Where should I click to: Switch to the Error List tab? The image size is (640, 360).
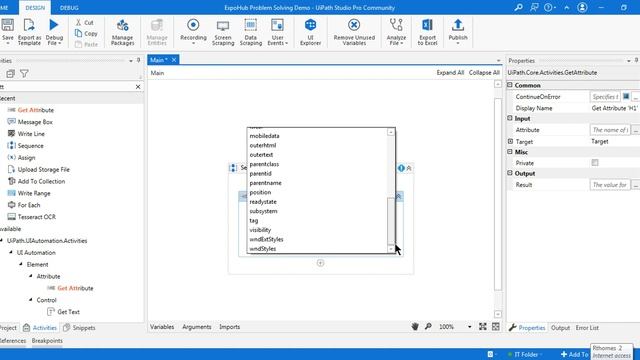[x=587, y=328]
